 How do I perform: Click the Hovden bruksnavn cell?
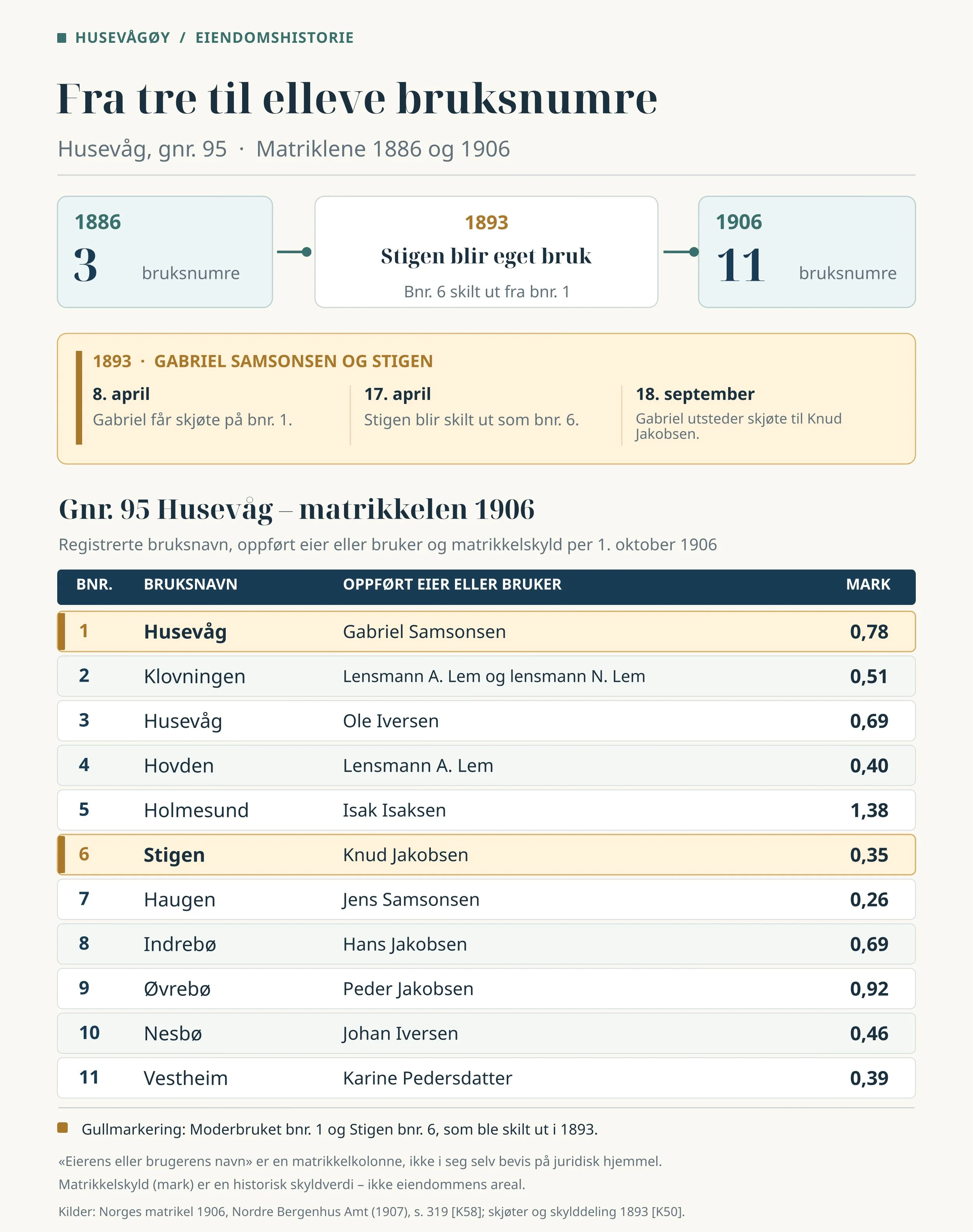pos(179,766)
